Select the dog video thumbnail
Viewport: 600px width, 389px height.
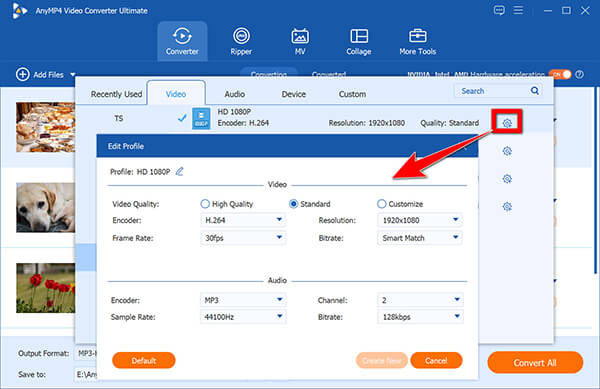[46, 207]
